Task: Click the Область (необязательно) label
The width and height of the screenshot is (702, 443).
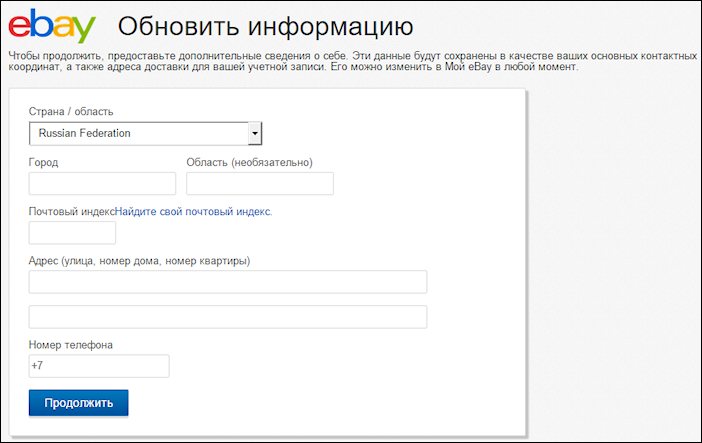Action: tap(249, 162)
